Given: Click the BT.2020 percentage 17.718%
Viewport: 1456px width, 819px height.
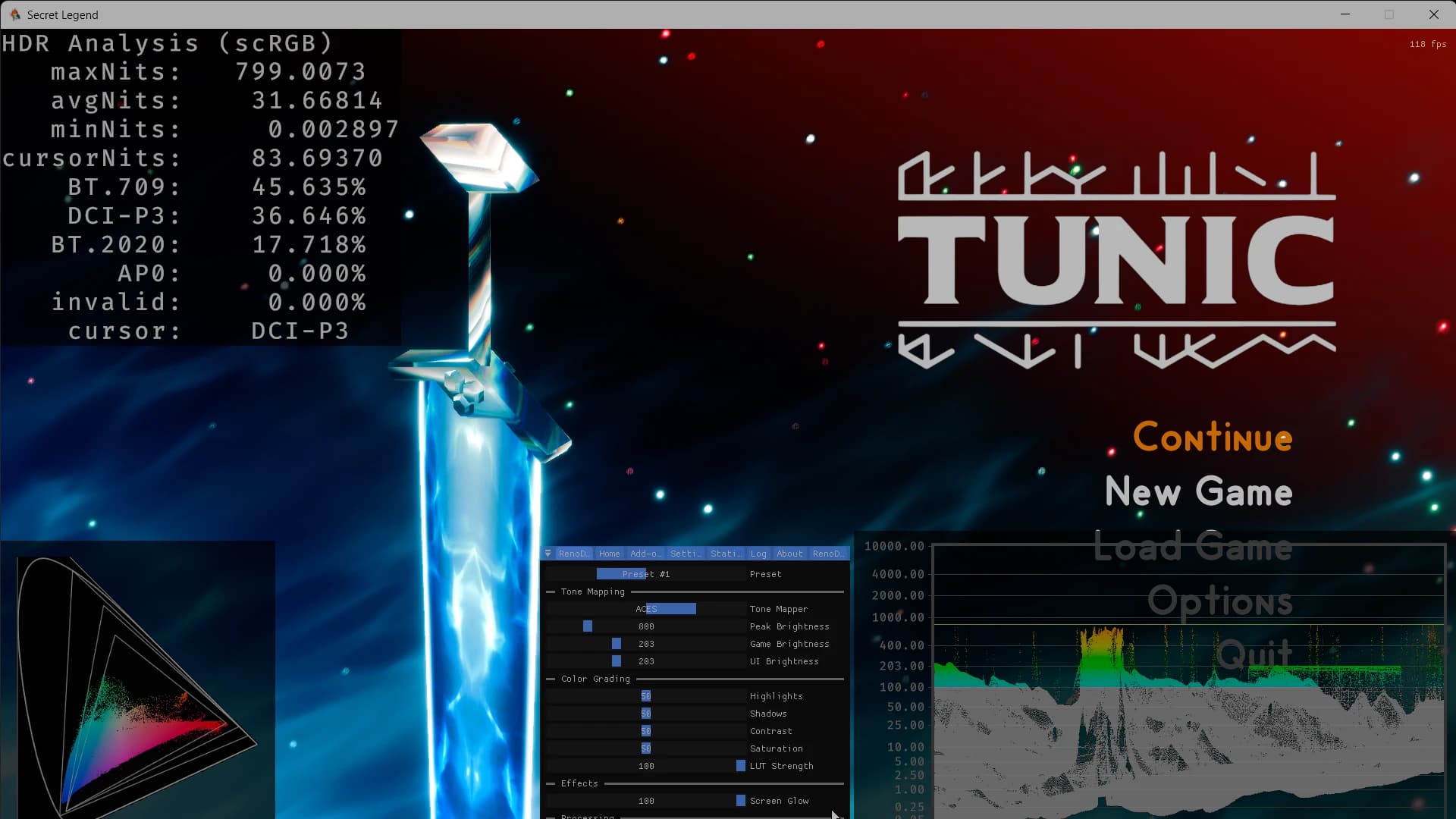Looking at the screenshot, I should coord(309,244).
